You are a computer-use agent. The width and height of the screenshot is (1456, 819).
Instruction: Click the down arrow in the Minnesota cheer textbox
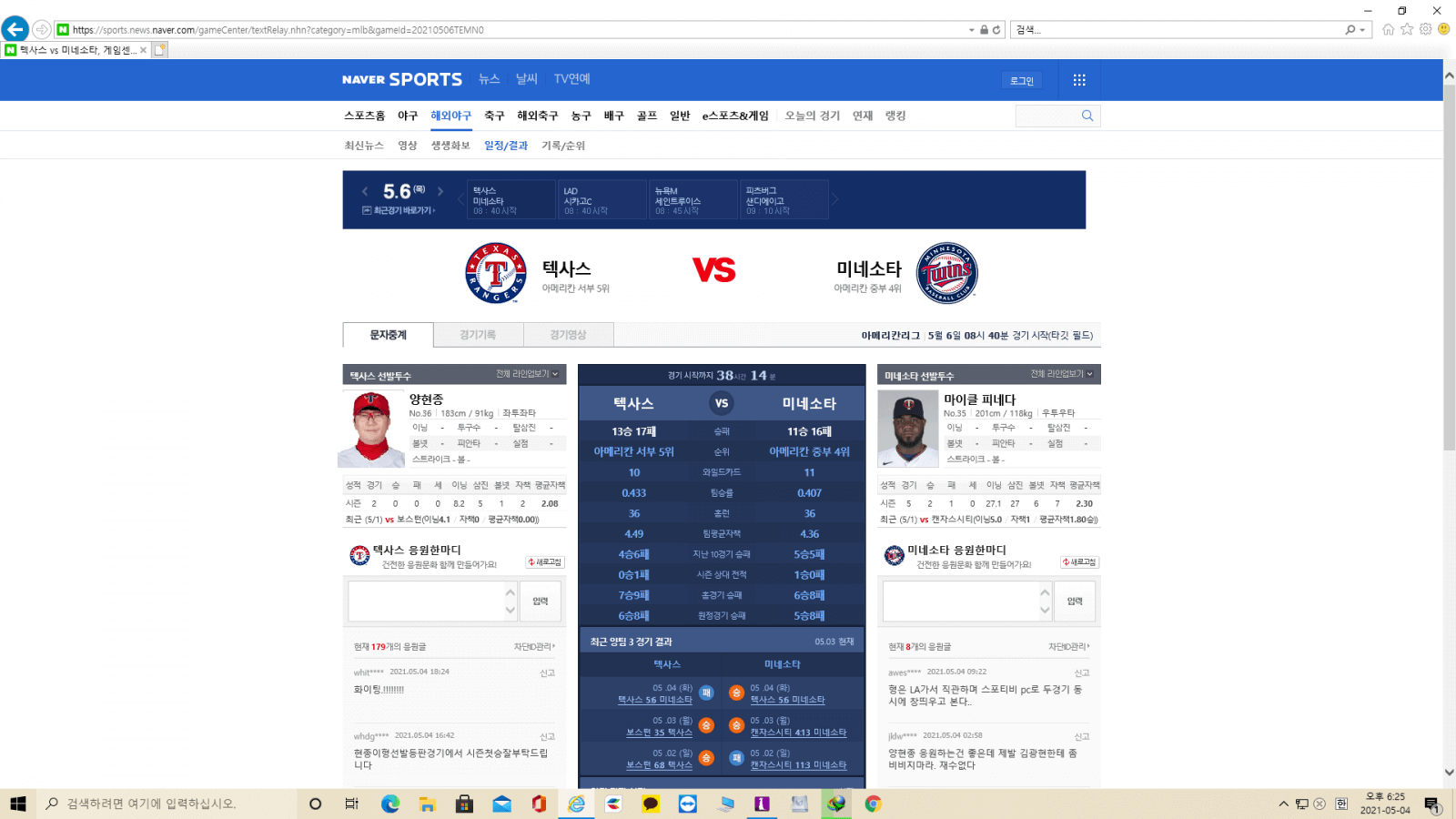tap(1045, 611)
